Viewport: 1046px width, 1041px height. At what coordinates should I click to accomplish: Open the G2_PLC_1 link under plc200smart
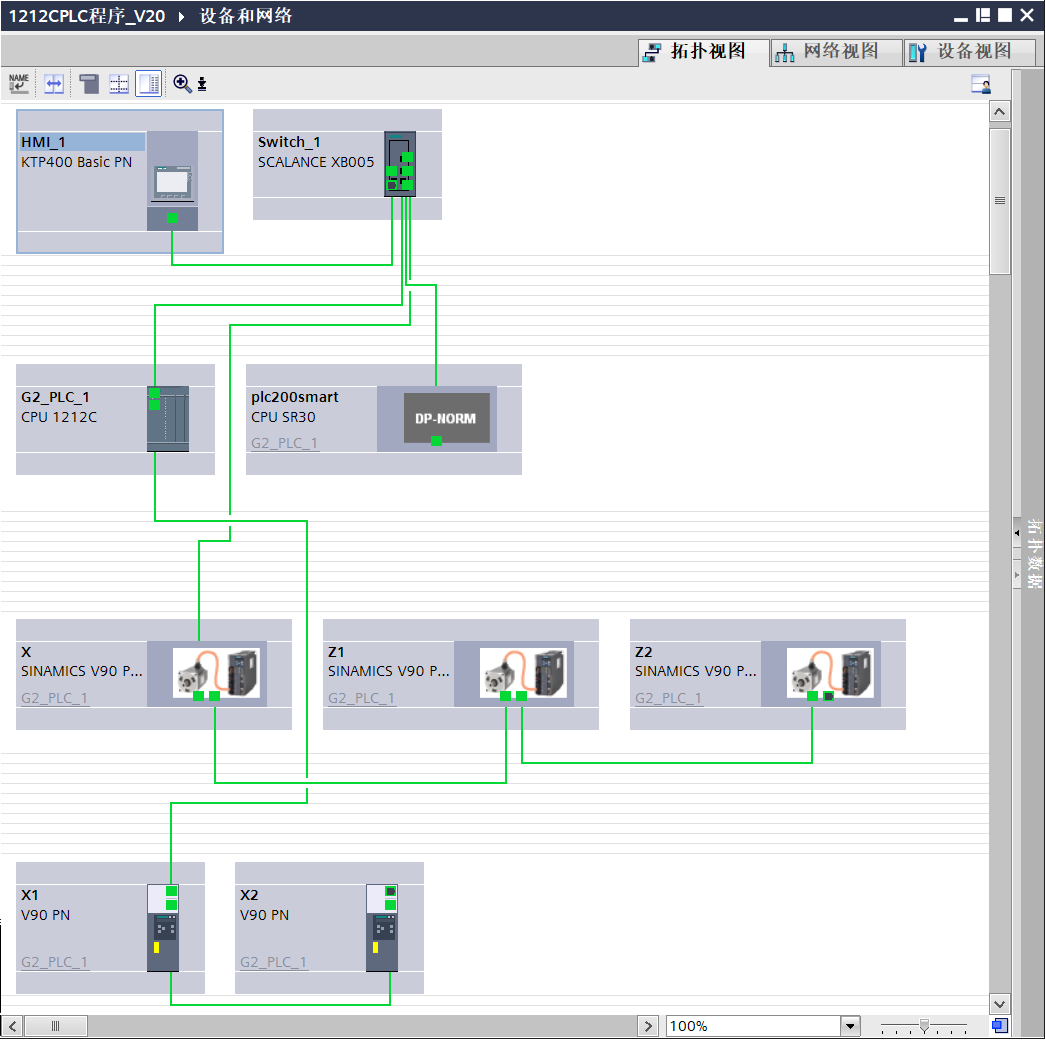[x=285, y=443]
